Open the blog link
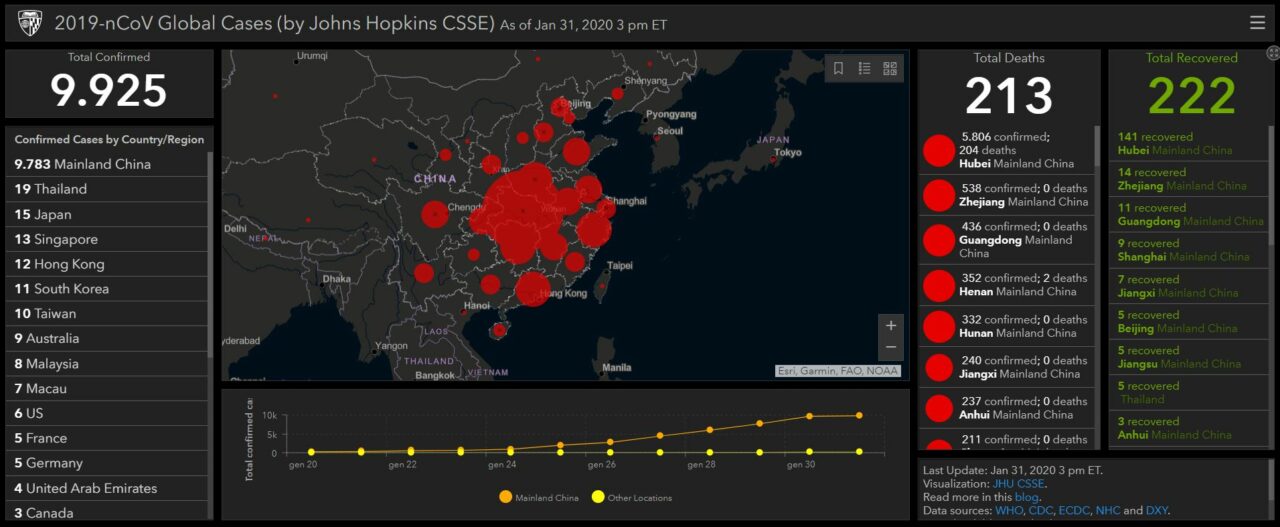This screenshot has width=1280, height=527. coord(1027,497)
